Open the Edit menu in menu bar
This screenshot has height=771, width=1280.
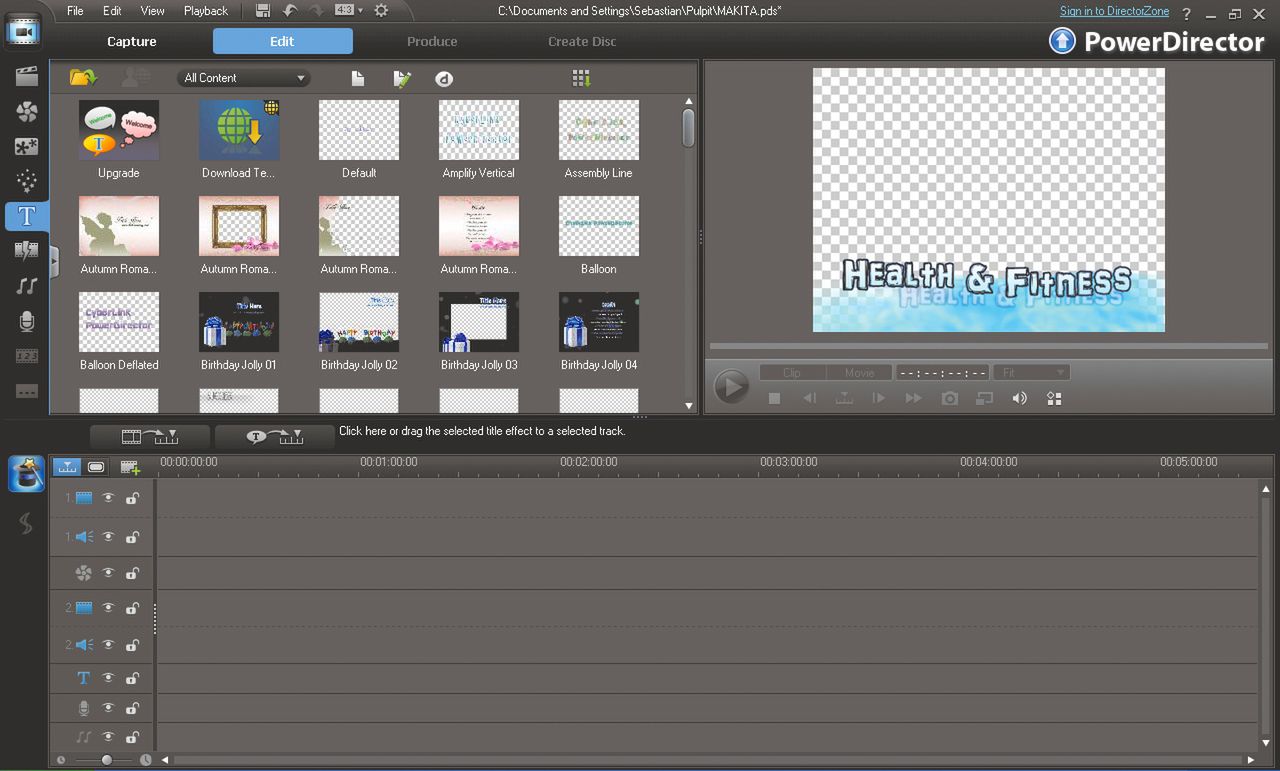[112, 11]
